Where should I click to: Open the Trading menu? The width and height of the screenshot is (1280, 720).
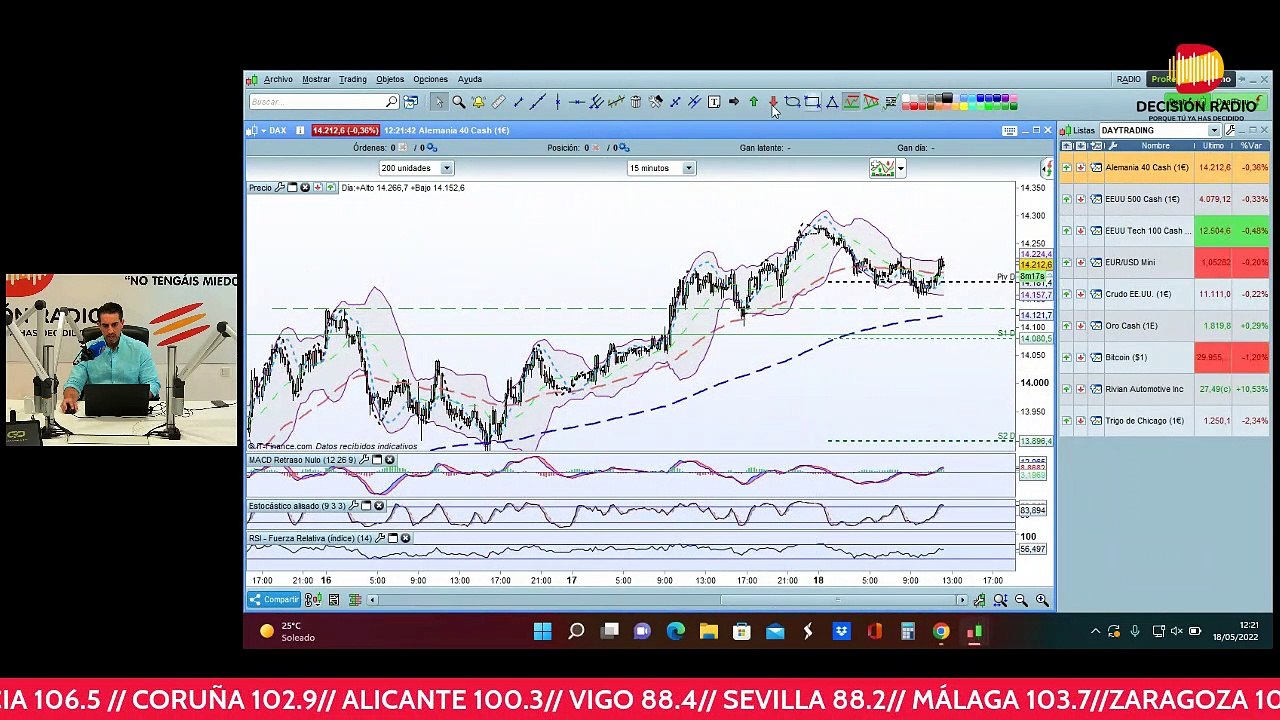[352, 79]
